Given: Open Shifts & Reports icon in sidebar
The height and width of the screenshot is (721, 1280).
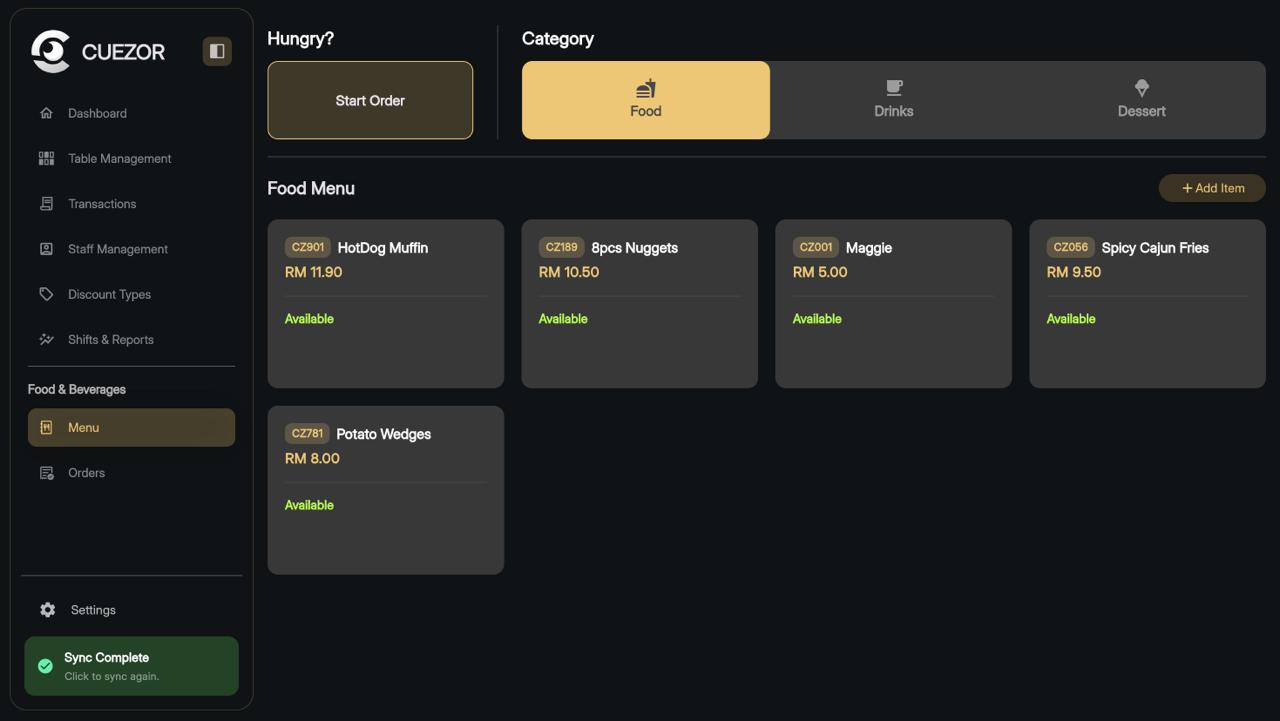Looking at the screenshot, I should pyautogui.click(x=44, y=339).
